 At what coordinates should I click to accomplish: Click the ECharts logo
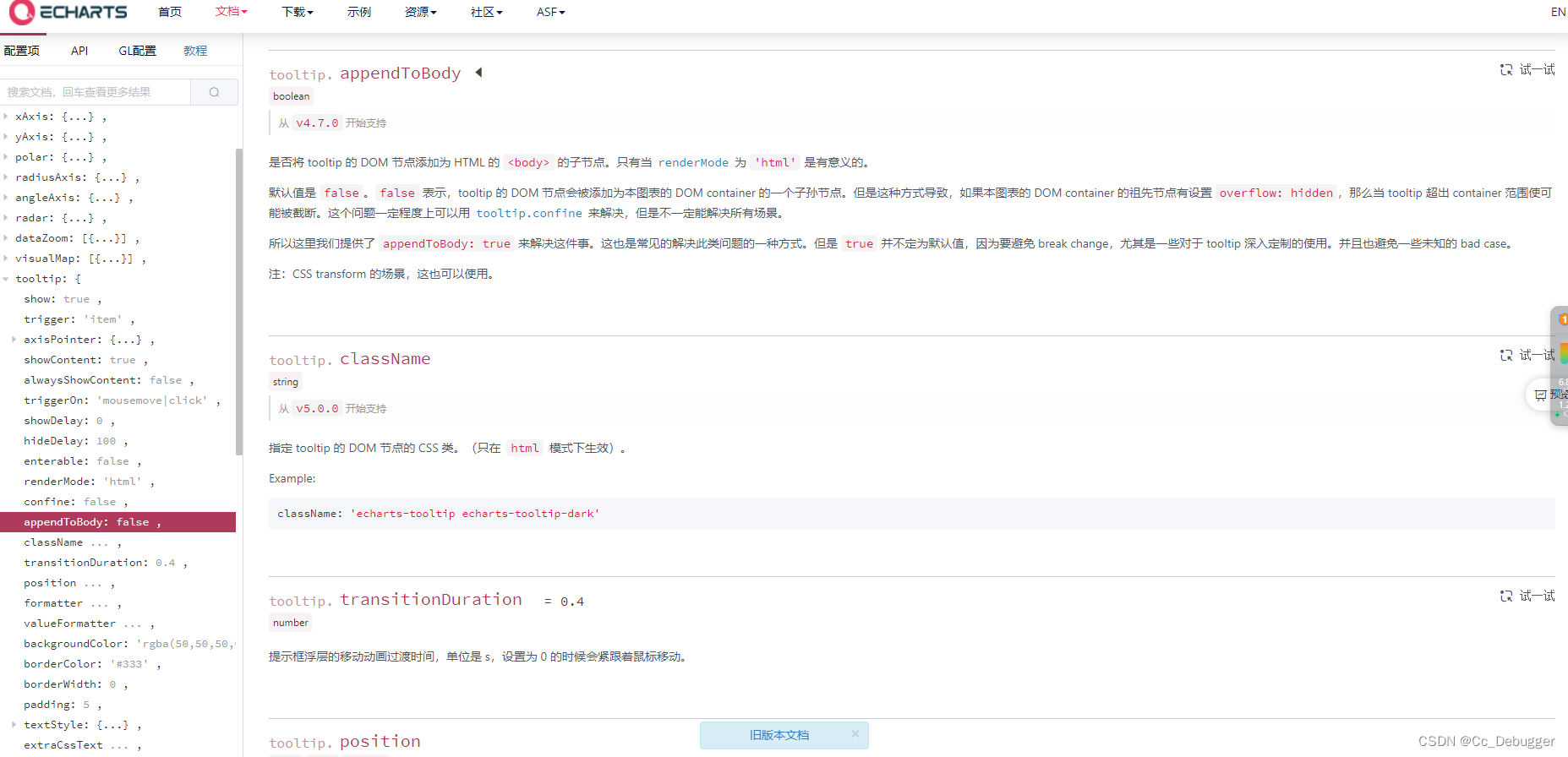click(68, 12)
